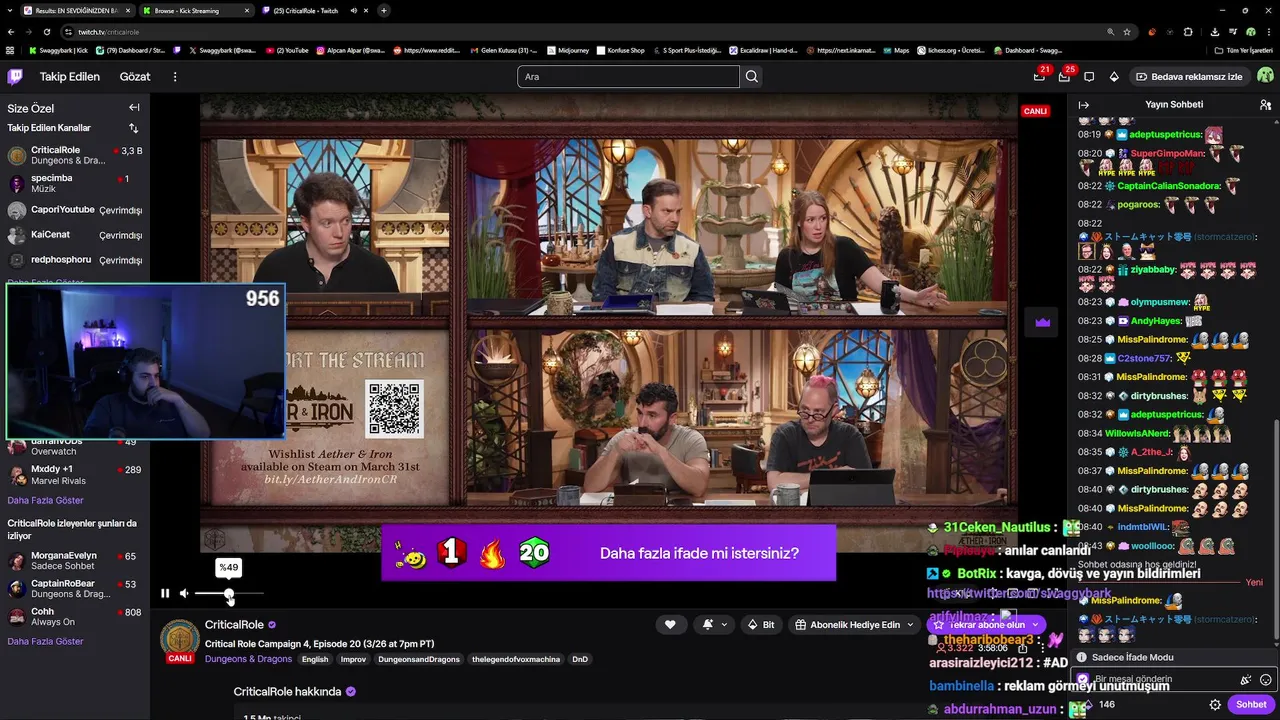Click the Sohbet send button
1280x720 pixels.
coord(1251,704)
